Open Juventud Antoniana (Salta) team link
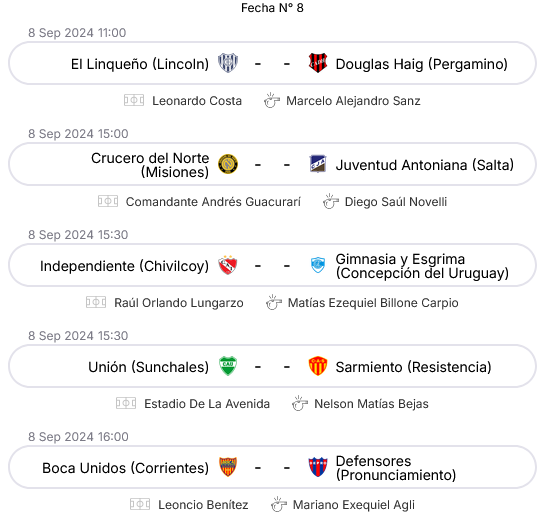Screen dimensions: 546x521 [x=425, y=165]
